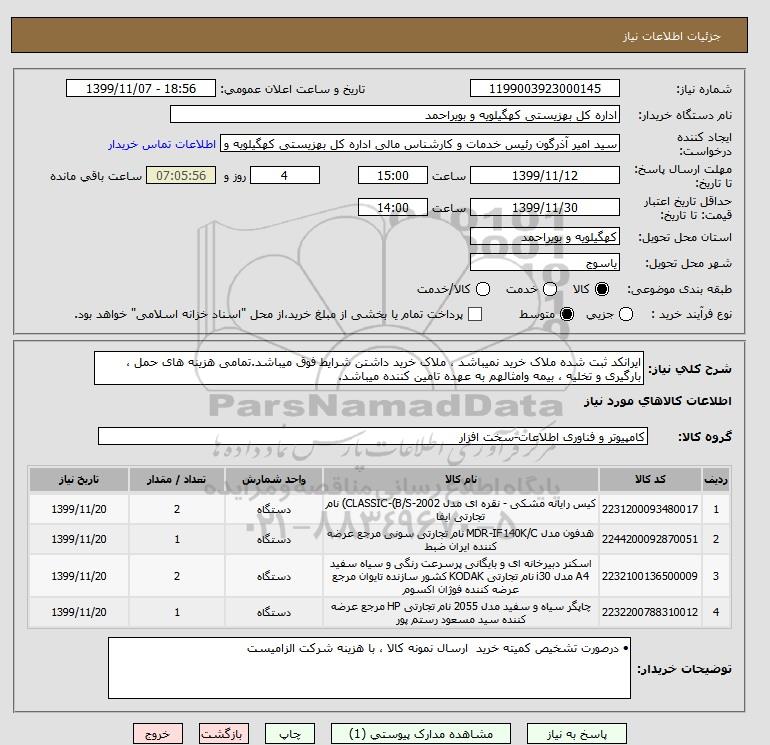Click product code 2244200092870051

(x=650, y=539)
